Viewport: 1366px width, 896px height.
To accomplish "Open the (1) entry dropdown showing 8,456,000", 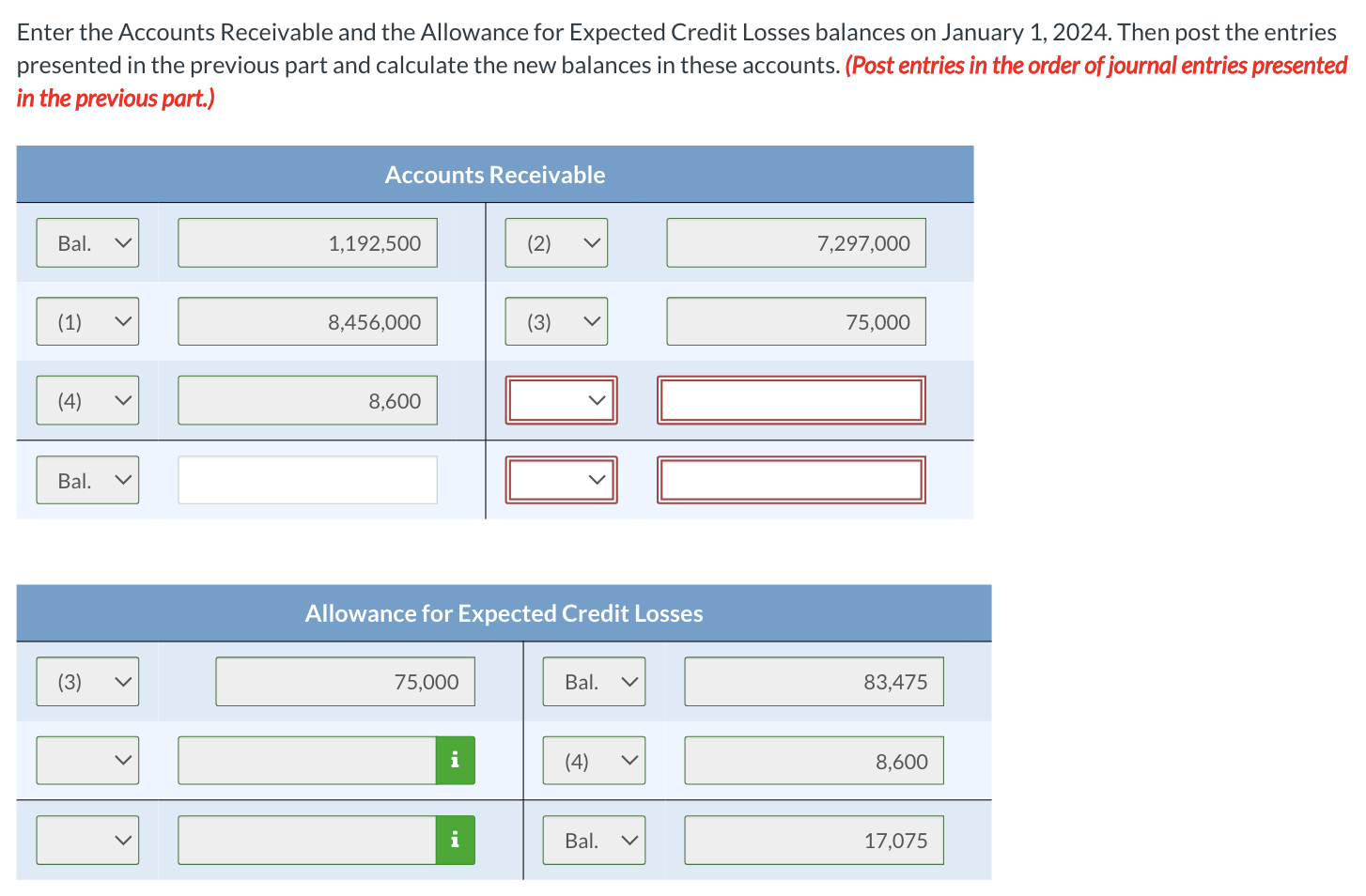I will (87, 320).
